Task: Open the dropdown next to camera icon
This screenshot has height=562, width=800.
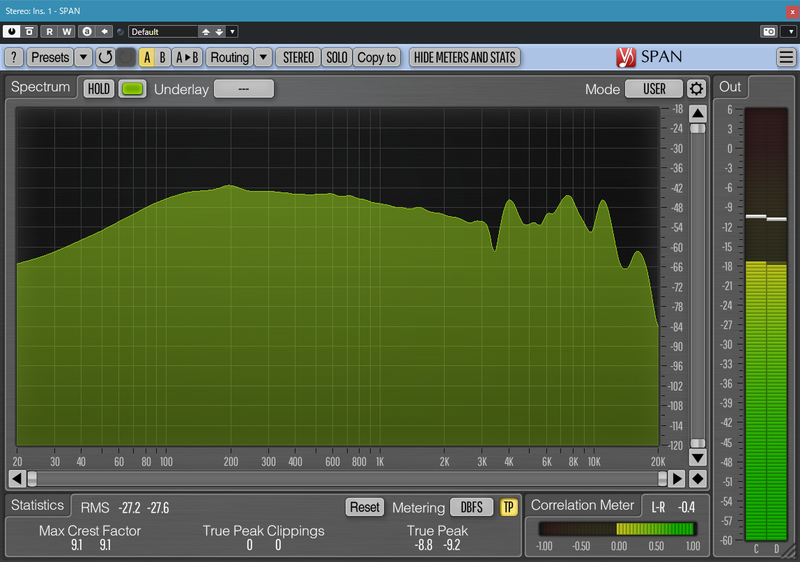Action: click(x=790, y=32)
